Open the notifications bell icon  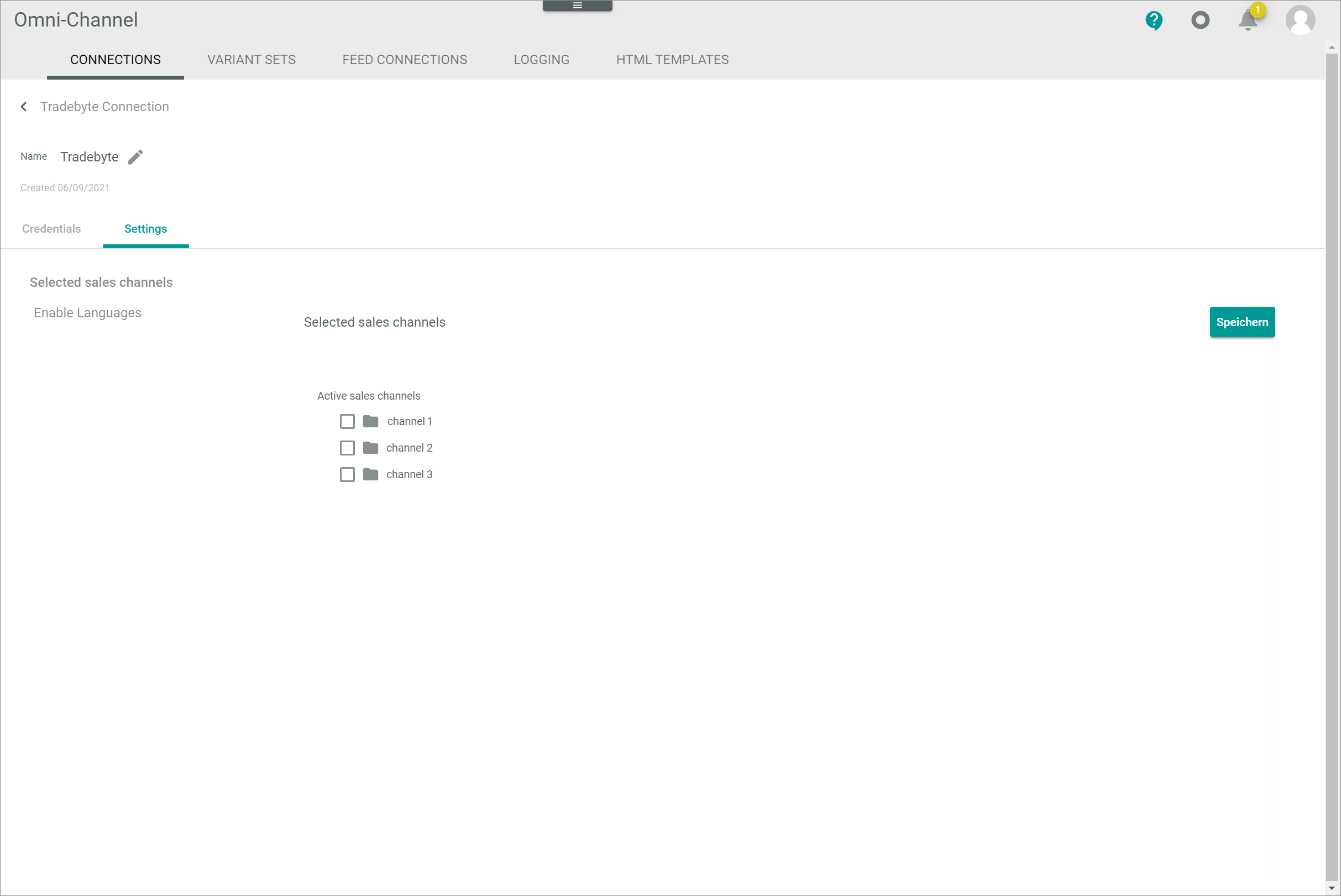pos(1247,21)
